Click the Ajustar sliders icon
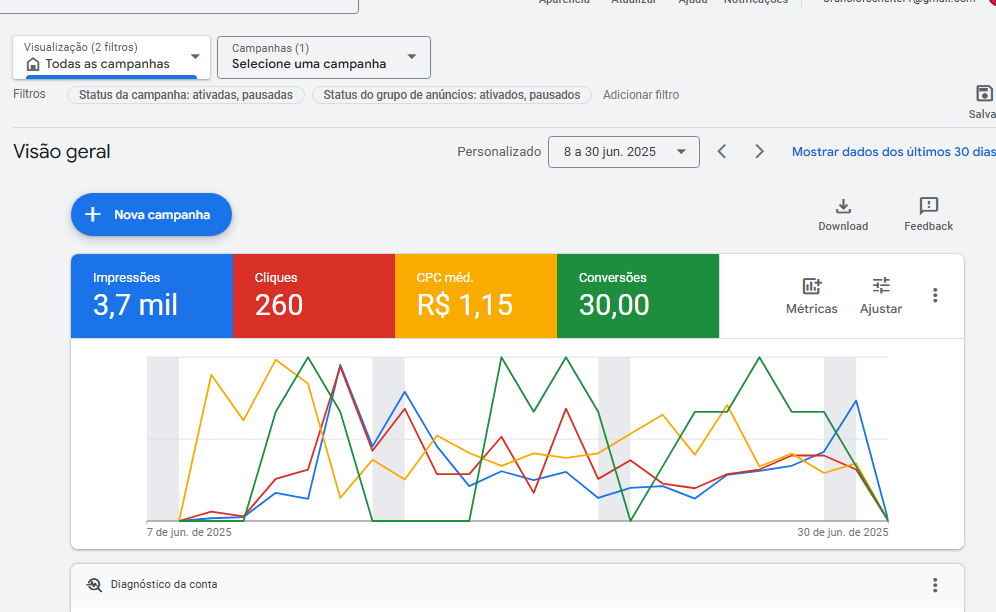The width and height of the screenshot is (996, 612). (880, 286)
